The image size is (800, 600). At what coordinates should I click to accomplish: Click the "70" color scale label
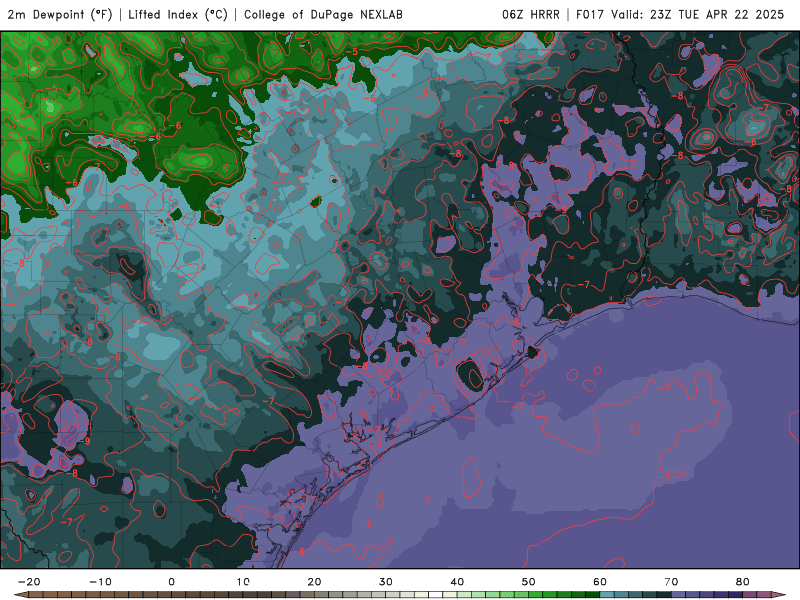(x=671, y=582)
